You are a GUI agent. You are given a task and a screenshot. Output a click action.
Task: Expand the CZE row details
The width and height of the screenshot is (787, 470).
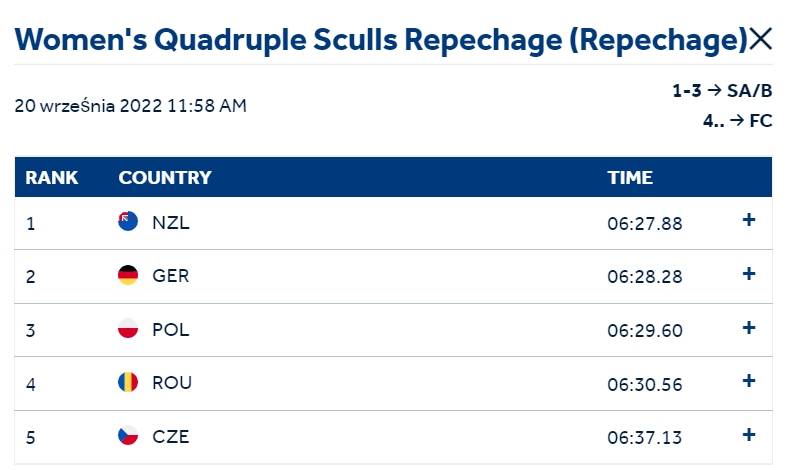click(x=749, y=435)
